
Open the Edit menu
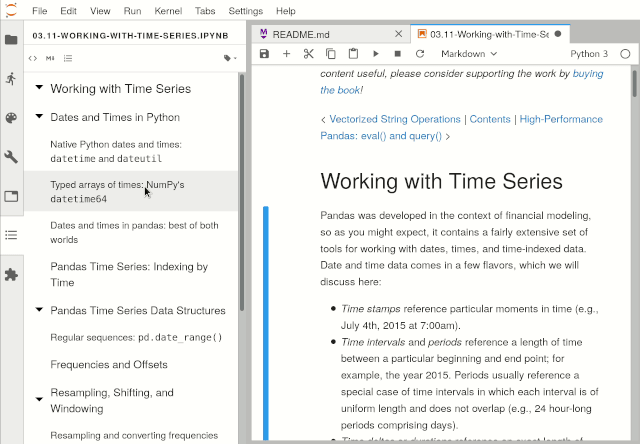point(68,11)
